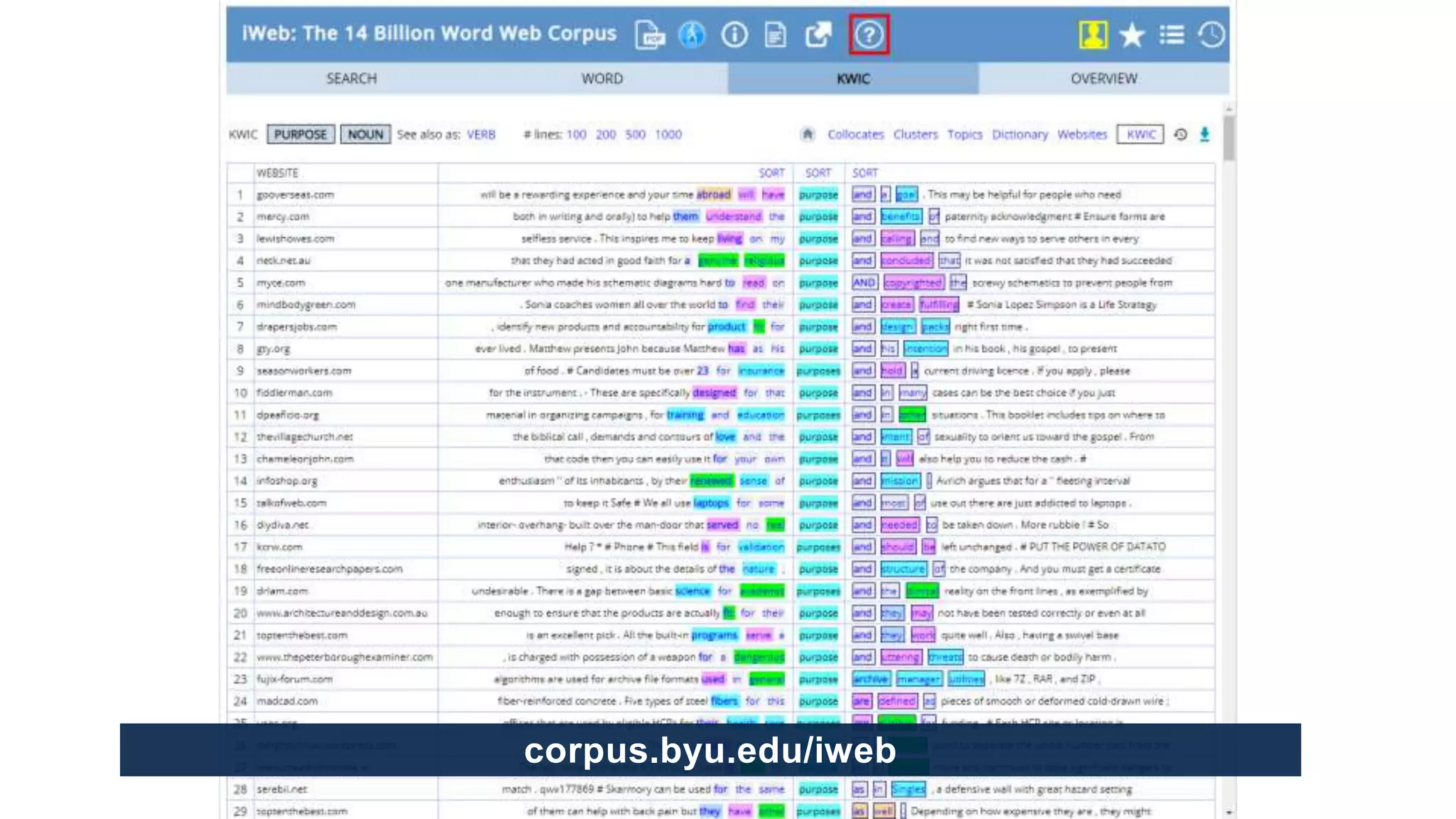Click the vertical scrollbar down arrow

(1229, 812)
